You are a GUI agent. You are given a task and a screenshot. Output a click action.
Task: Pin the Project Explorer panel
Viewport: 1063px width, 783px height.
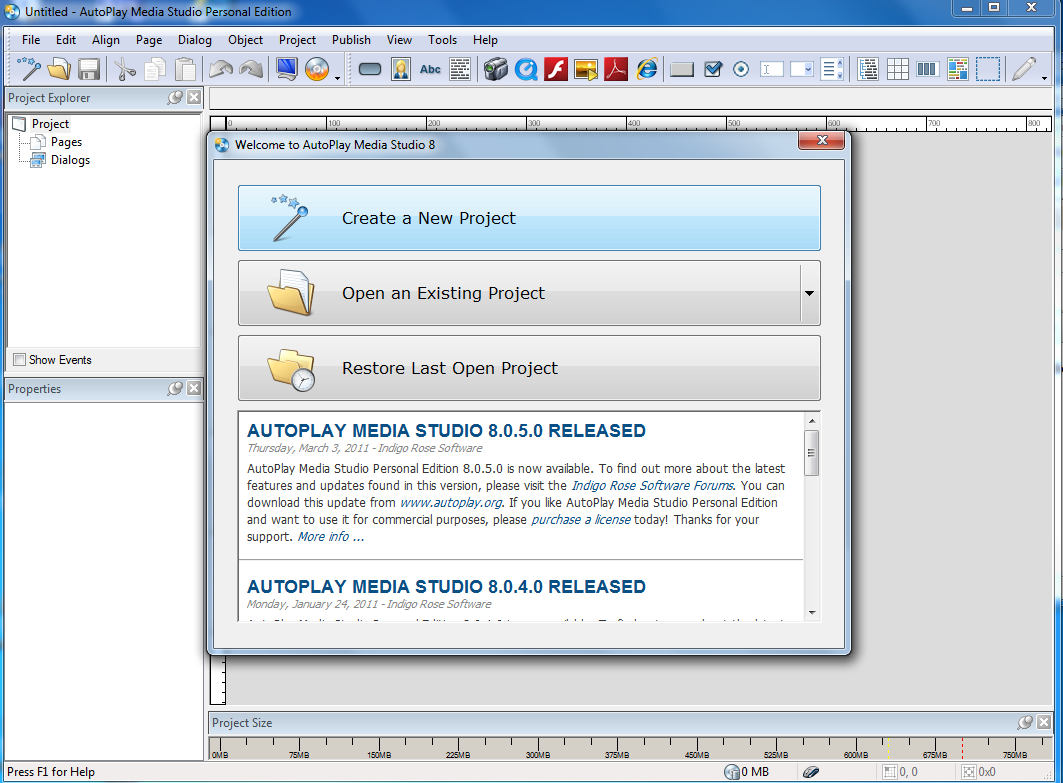click(175, 98)
